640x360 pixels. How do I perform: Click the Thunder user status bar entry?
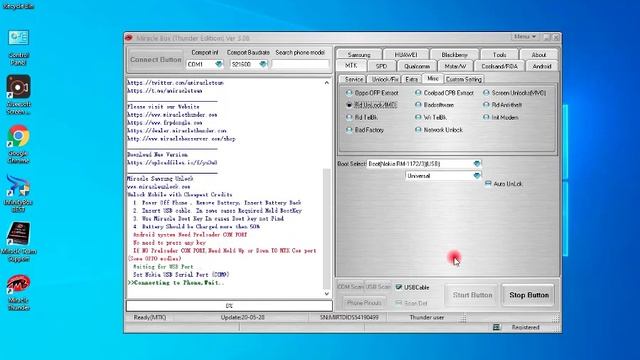tap(427, 317)
